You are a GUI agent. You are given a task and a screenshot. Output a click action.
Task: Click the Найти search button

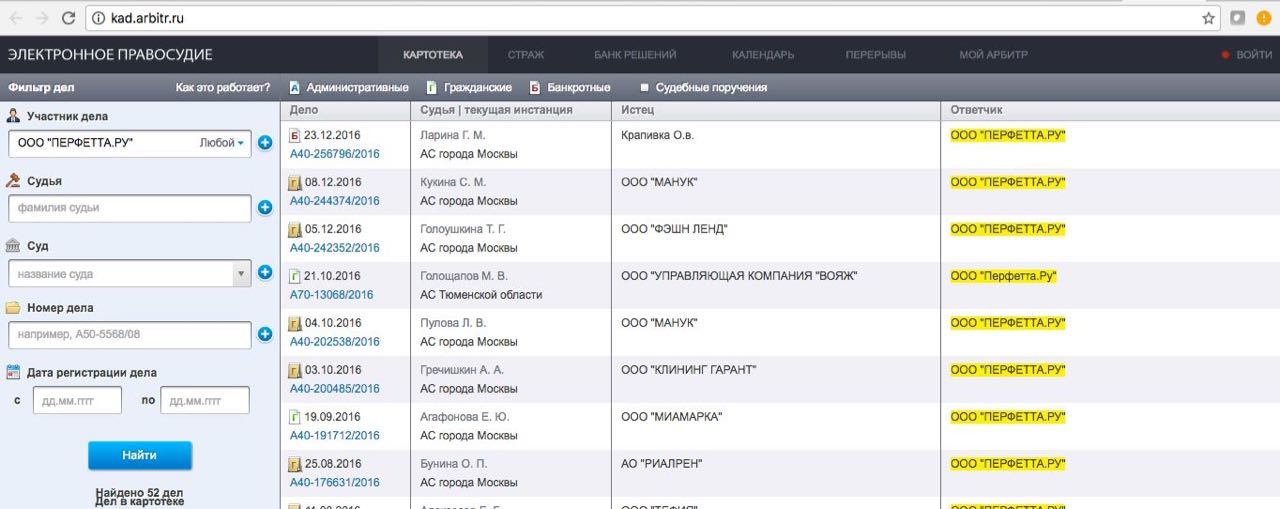(x=140, y=455)
